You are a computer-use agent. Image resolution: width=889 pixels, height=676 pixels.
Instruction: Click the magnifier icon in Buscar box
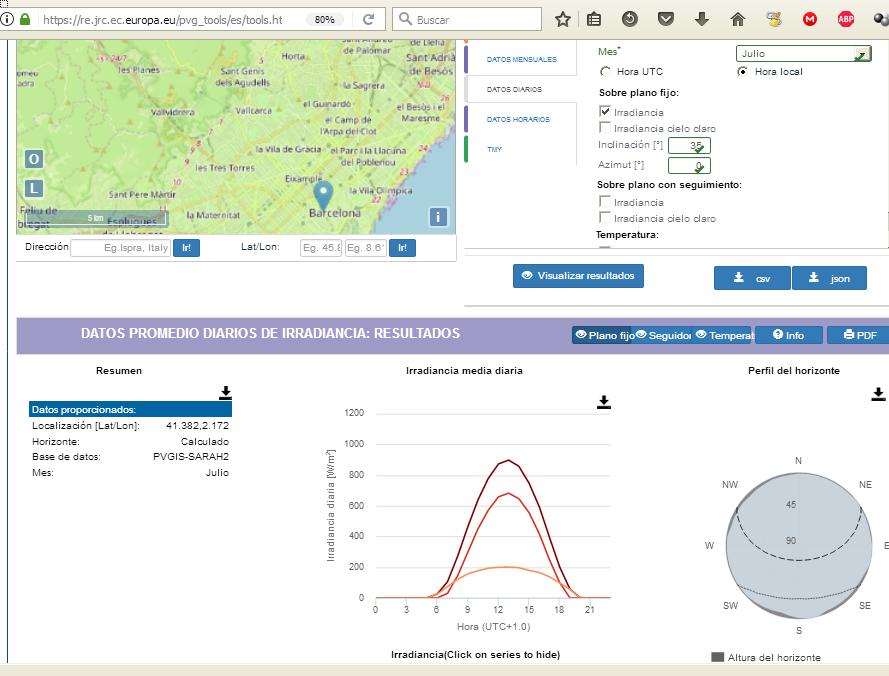click(x=405, y=19)
